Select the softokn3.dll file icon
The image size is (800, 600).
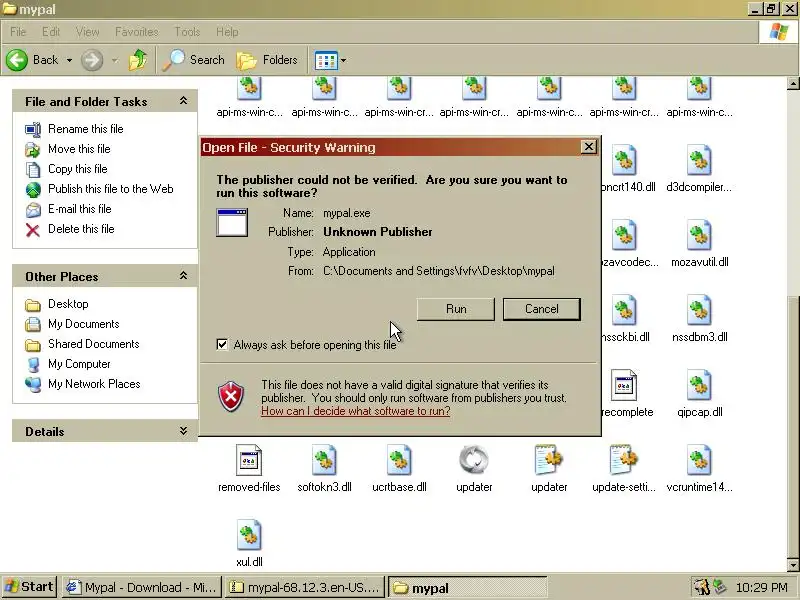[x=324, y=461]
